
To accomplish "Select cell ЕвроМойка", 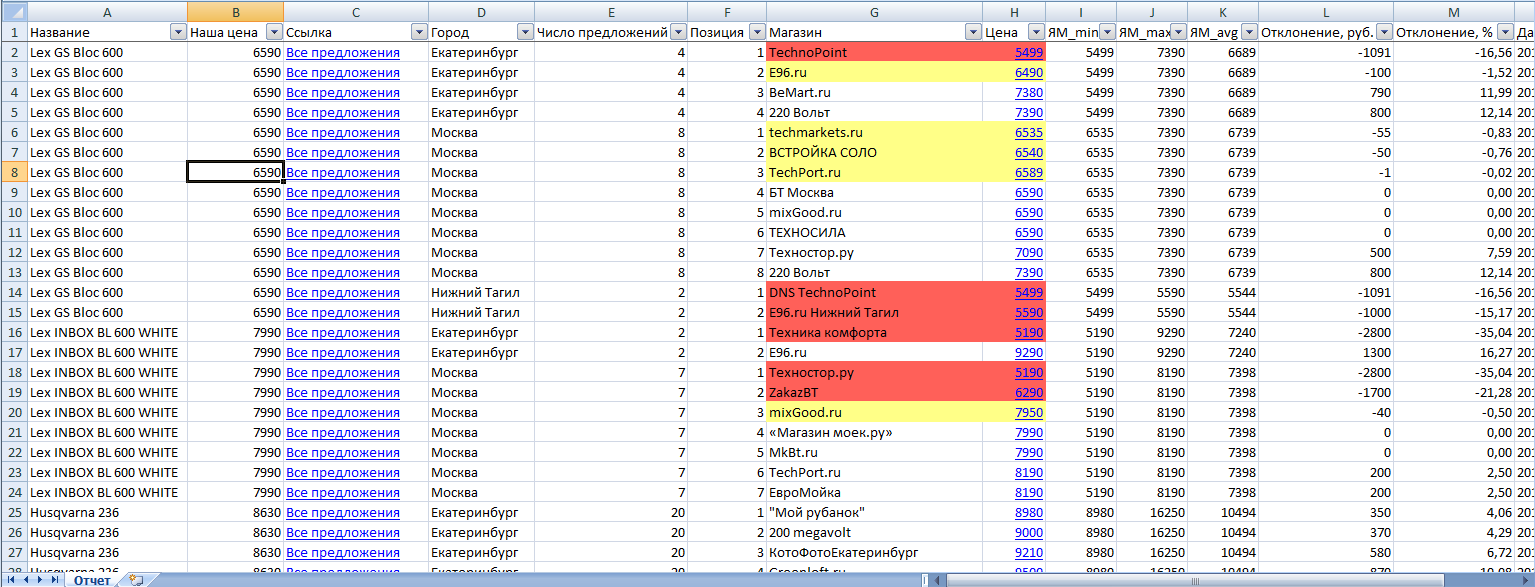I will (x=875, y=492).
